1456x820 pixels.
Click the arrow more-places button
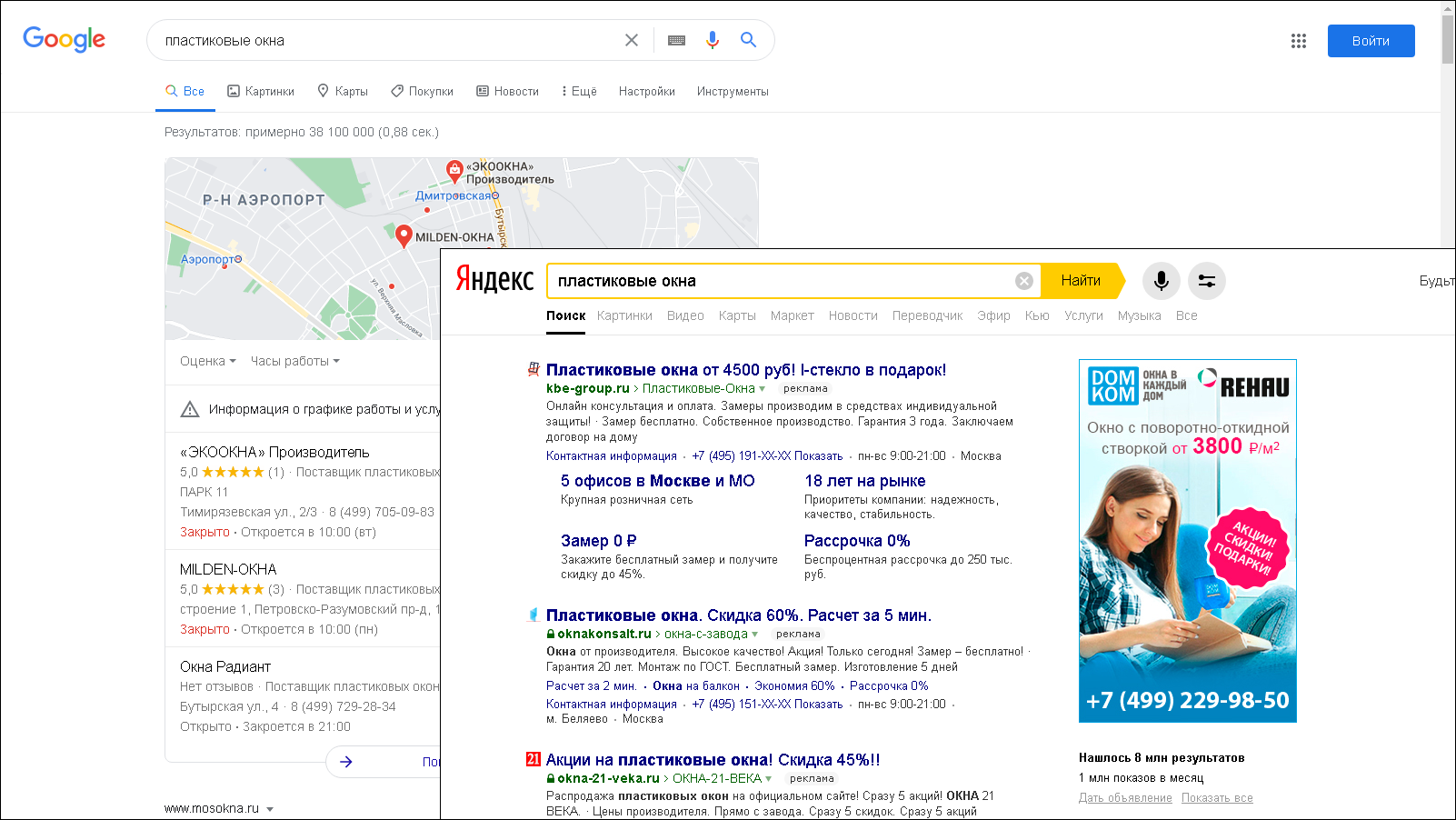pos(346,762)
